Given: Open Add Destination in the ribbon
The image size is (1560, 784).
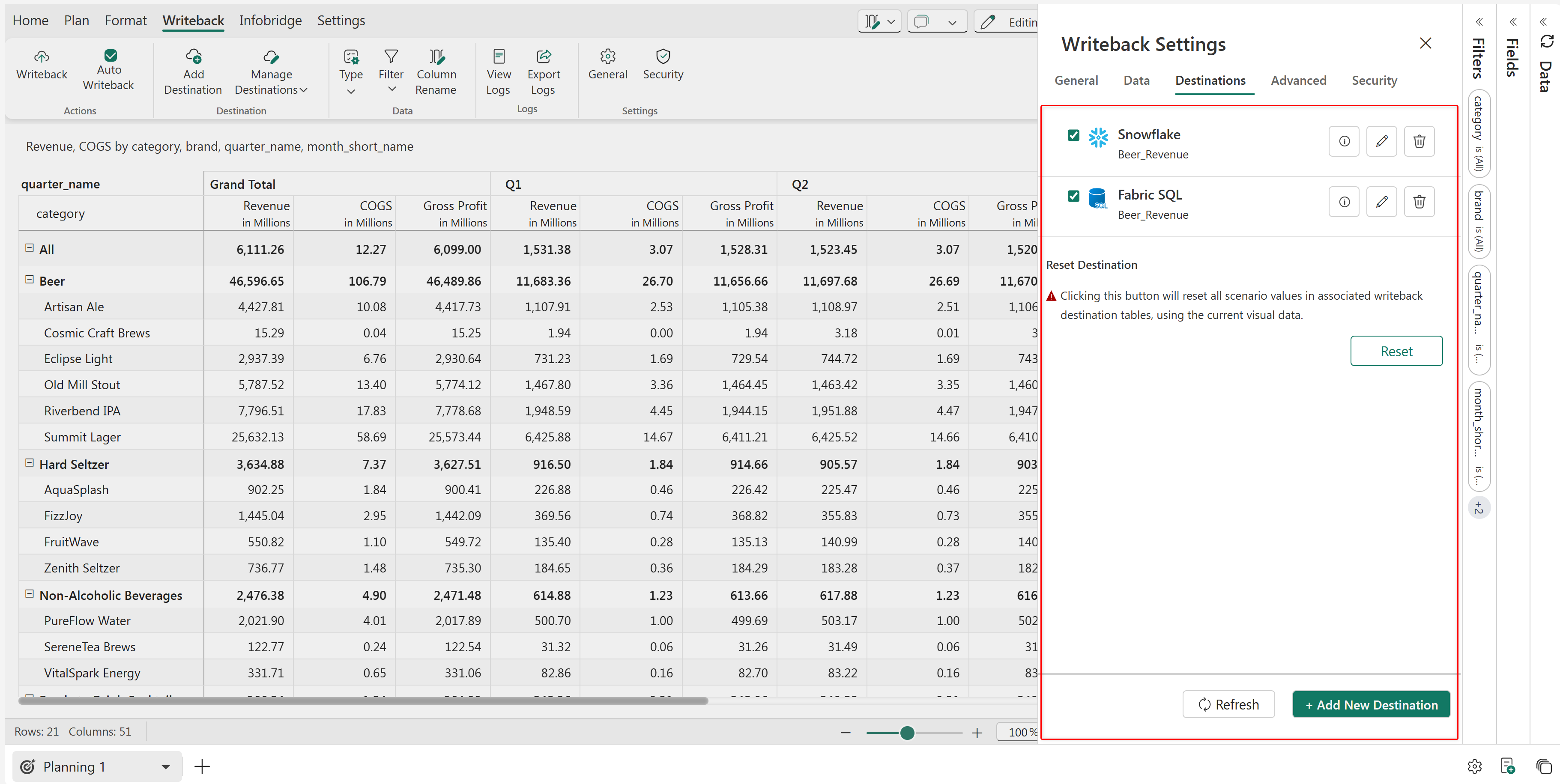Looking at the screenshot, I should [x=193, y=72].
